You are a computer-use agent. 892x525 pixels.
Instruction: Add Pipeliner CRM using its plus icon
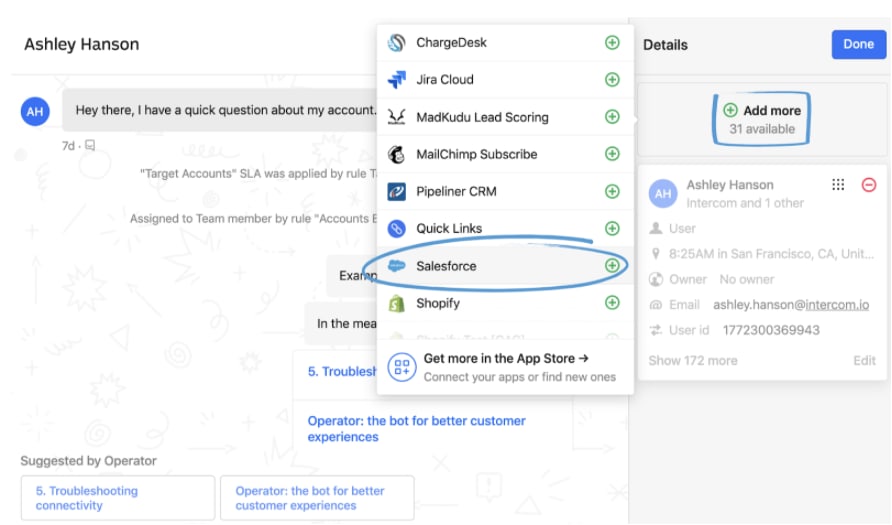point(612,191)
